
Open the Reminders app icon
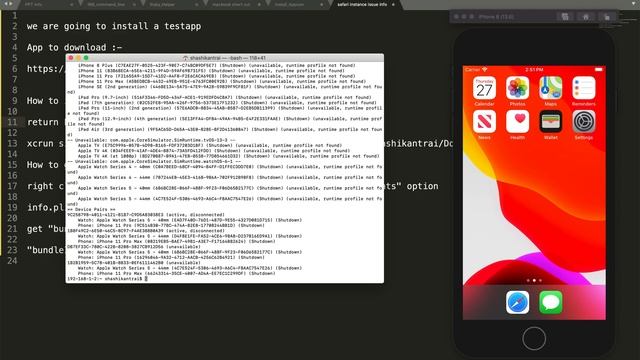584,88
